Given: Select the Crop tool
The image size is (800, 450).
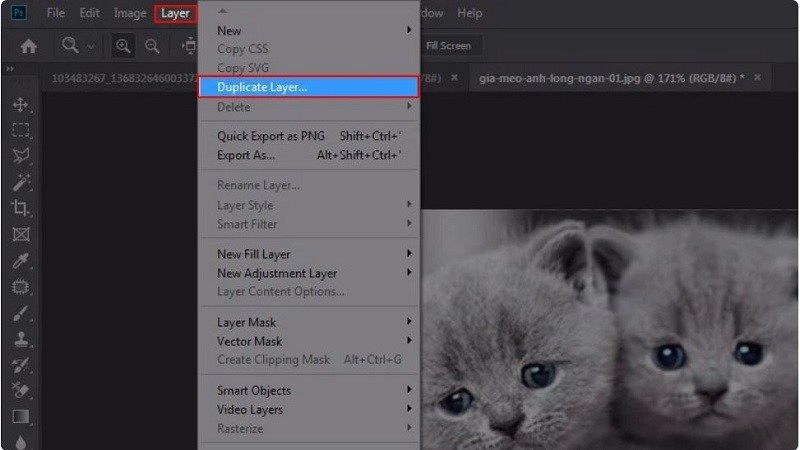Looking at the screenshot, I should [x=21, y=208].
